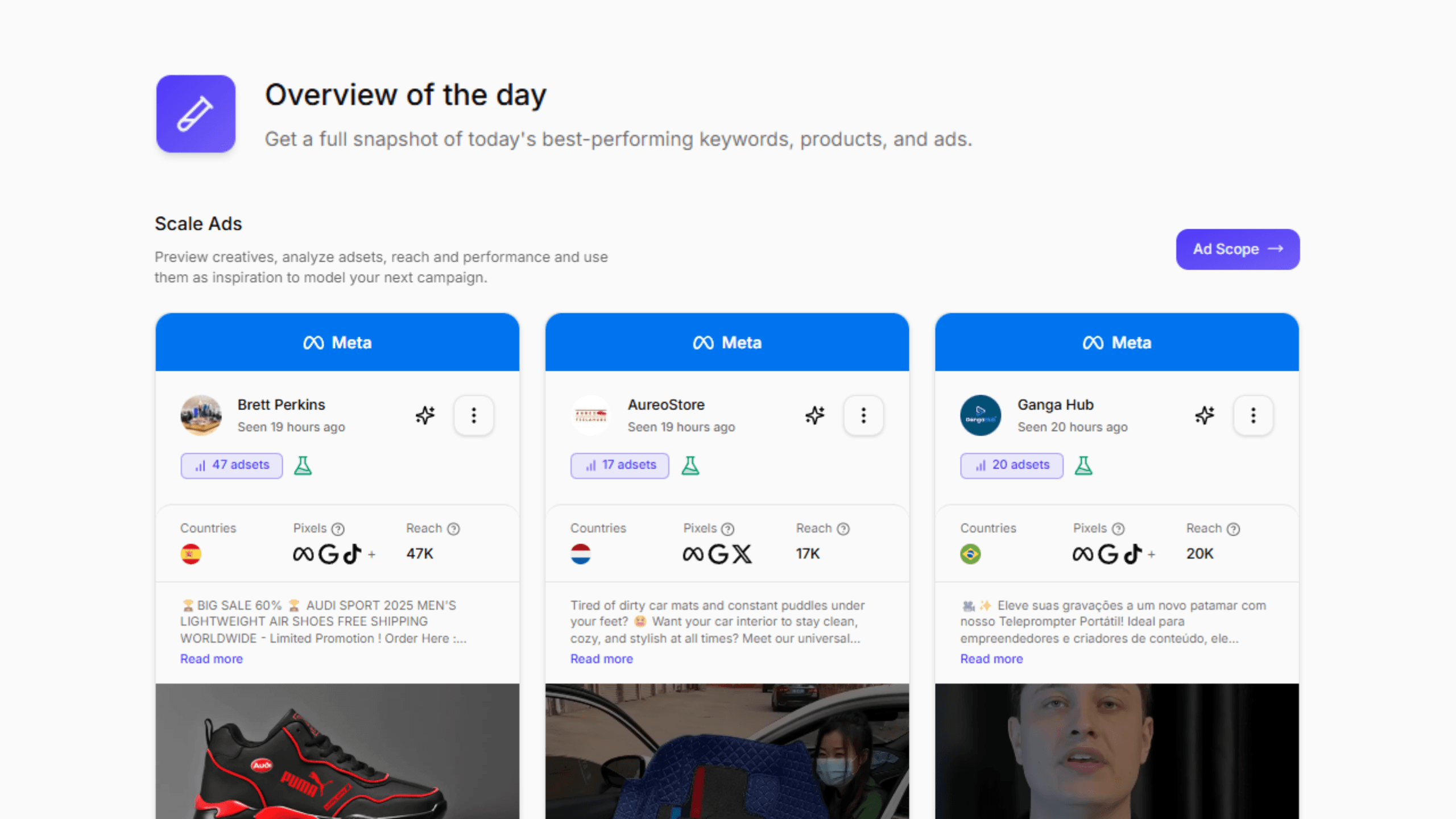Image resolution: width=1456 pixels, height=819 pixels.
Task: Click Meta header on AureoStore card
Action: pos(727,342)
